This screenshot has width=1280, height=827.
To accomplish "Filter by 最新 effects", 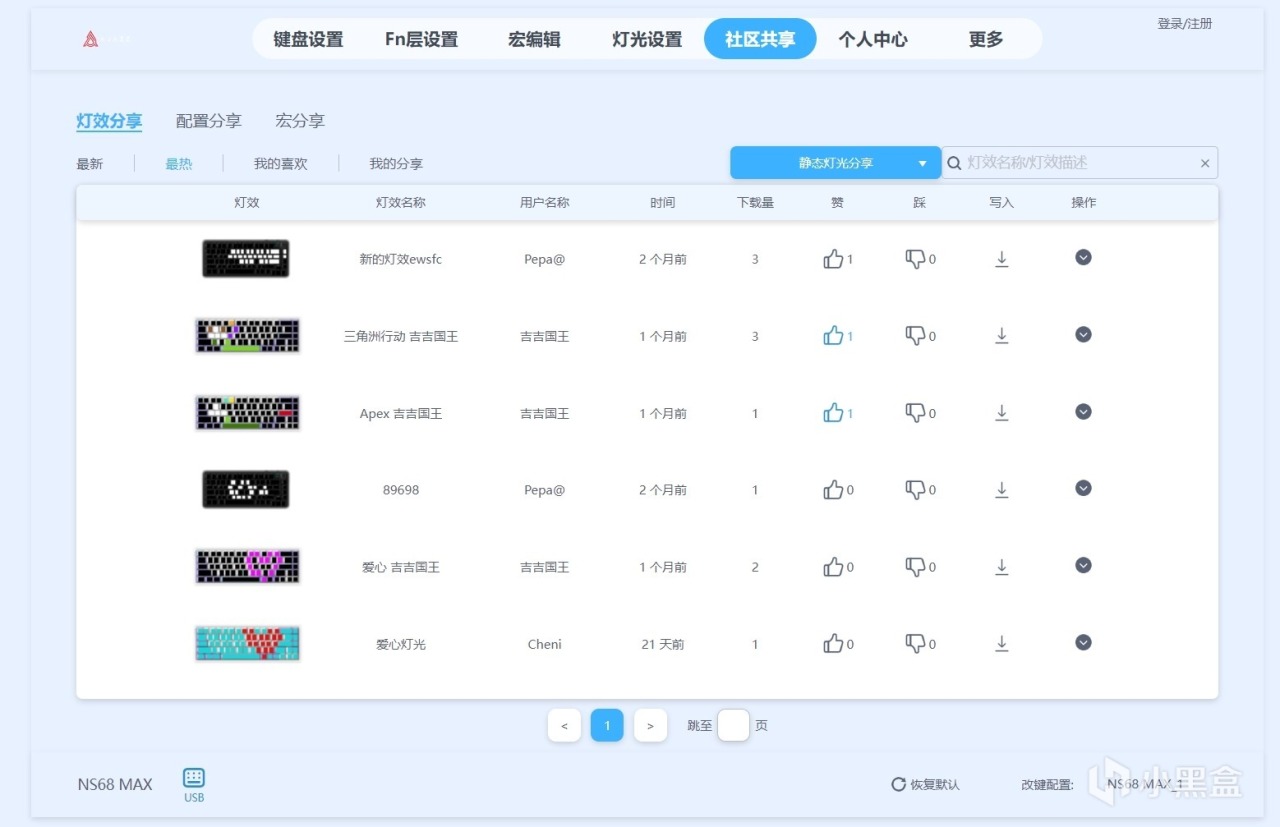I will pos(90,164).
